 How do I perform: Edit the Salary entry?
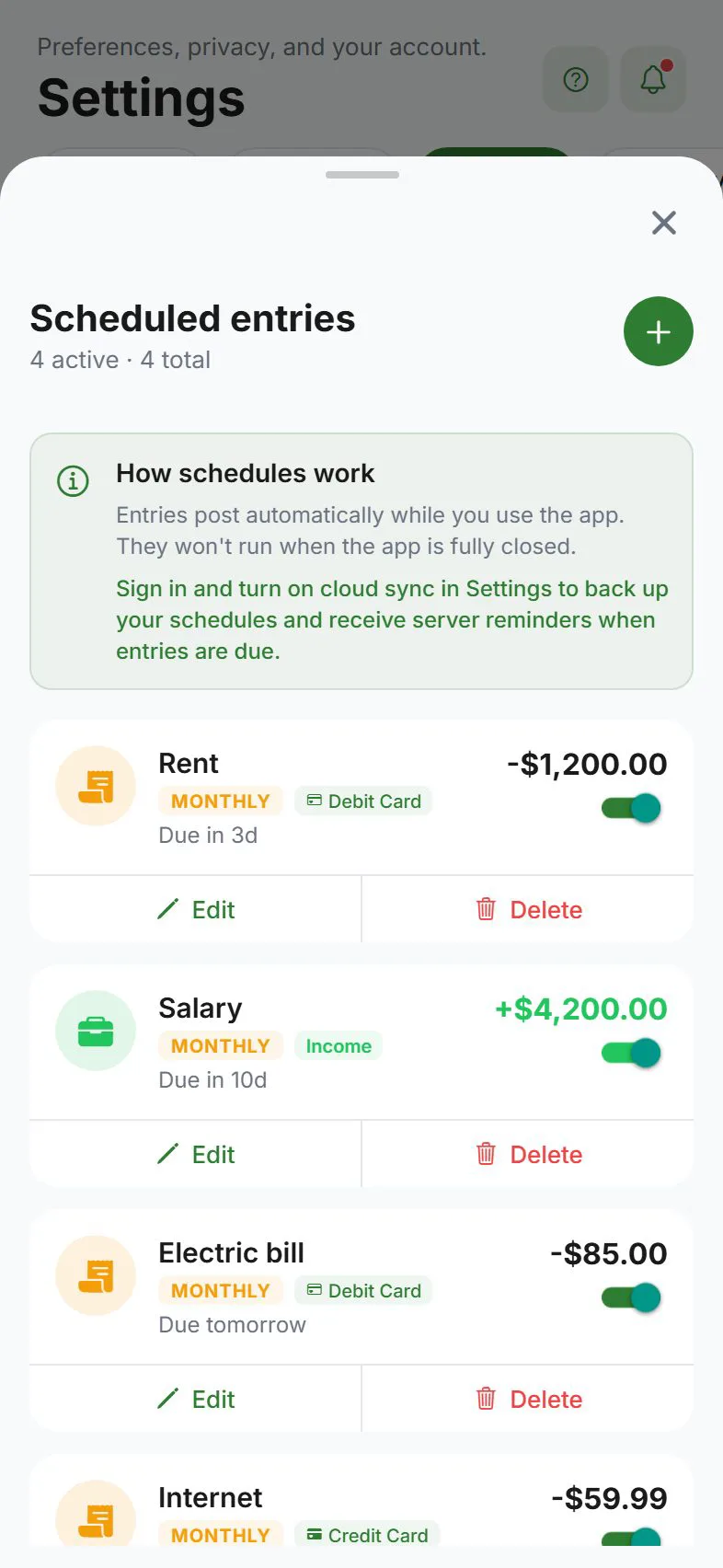pos(196,1154)
